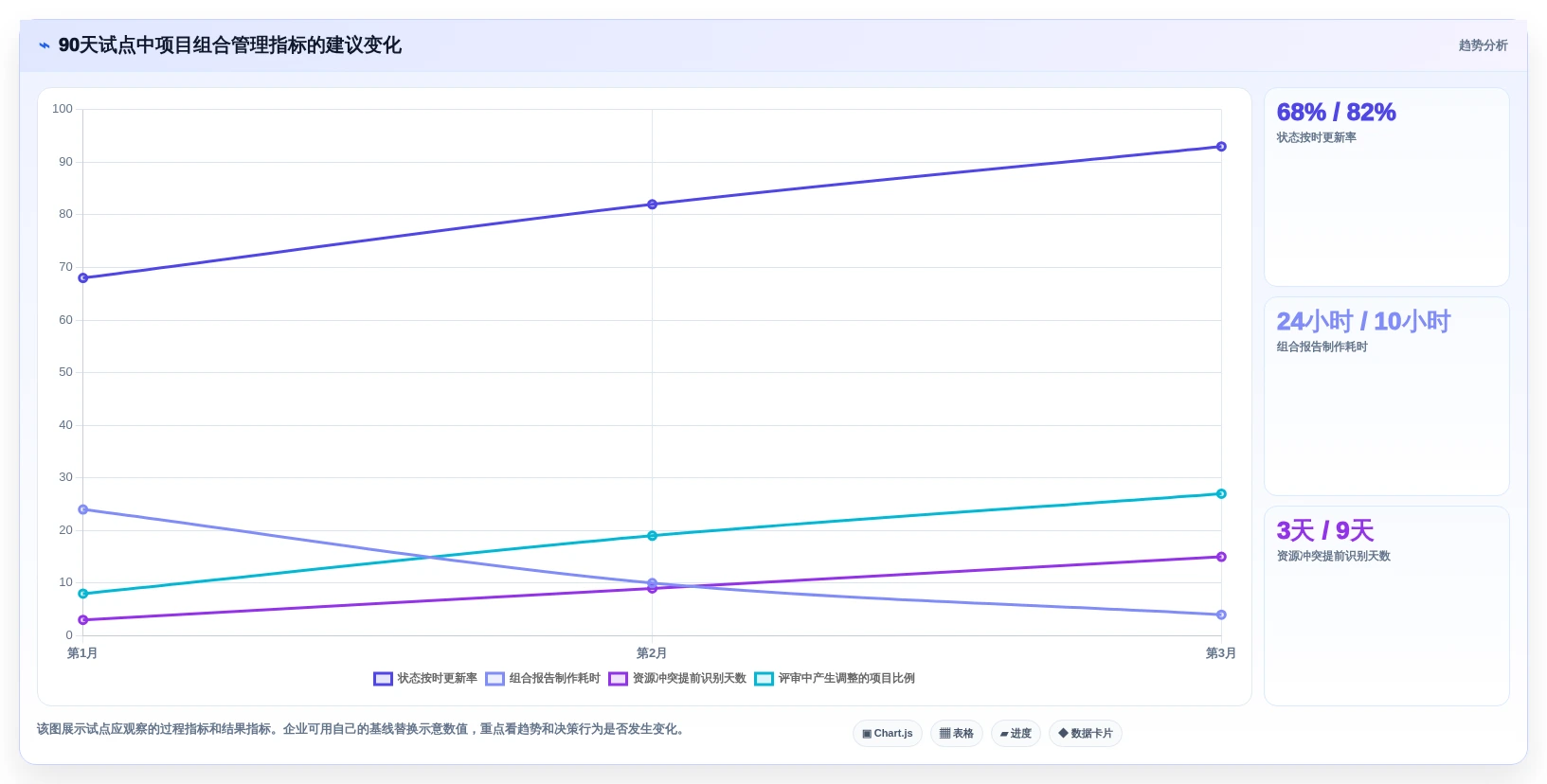Click the 第1月 x-axis label
This screenshot has width=1547, height=784.
[82, 653]
